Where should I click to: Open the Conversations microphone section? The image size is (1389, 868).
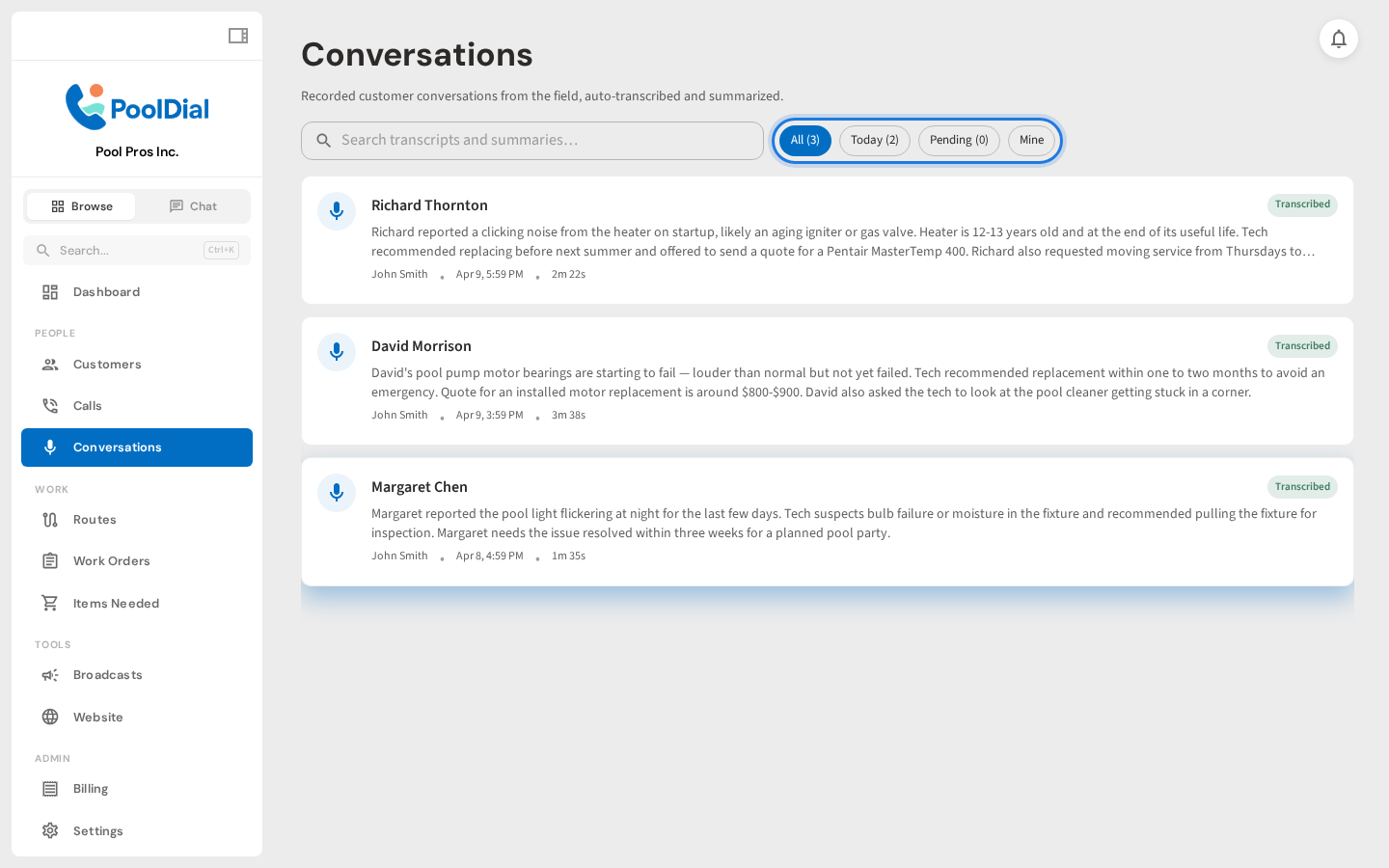118,448
